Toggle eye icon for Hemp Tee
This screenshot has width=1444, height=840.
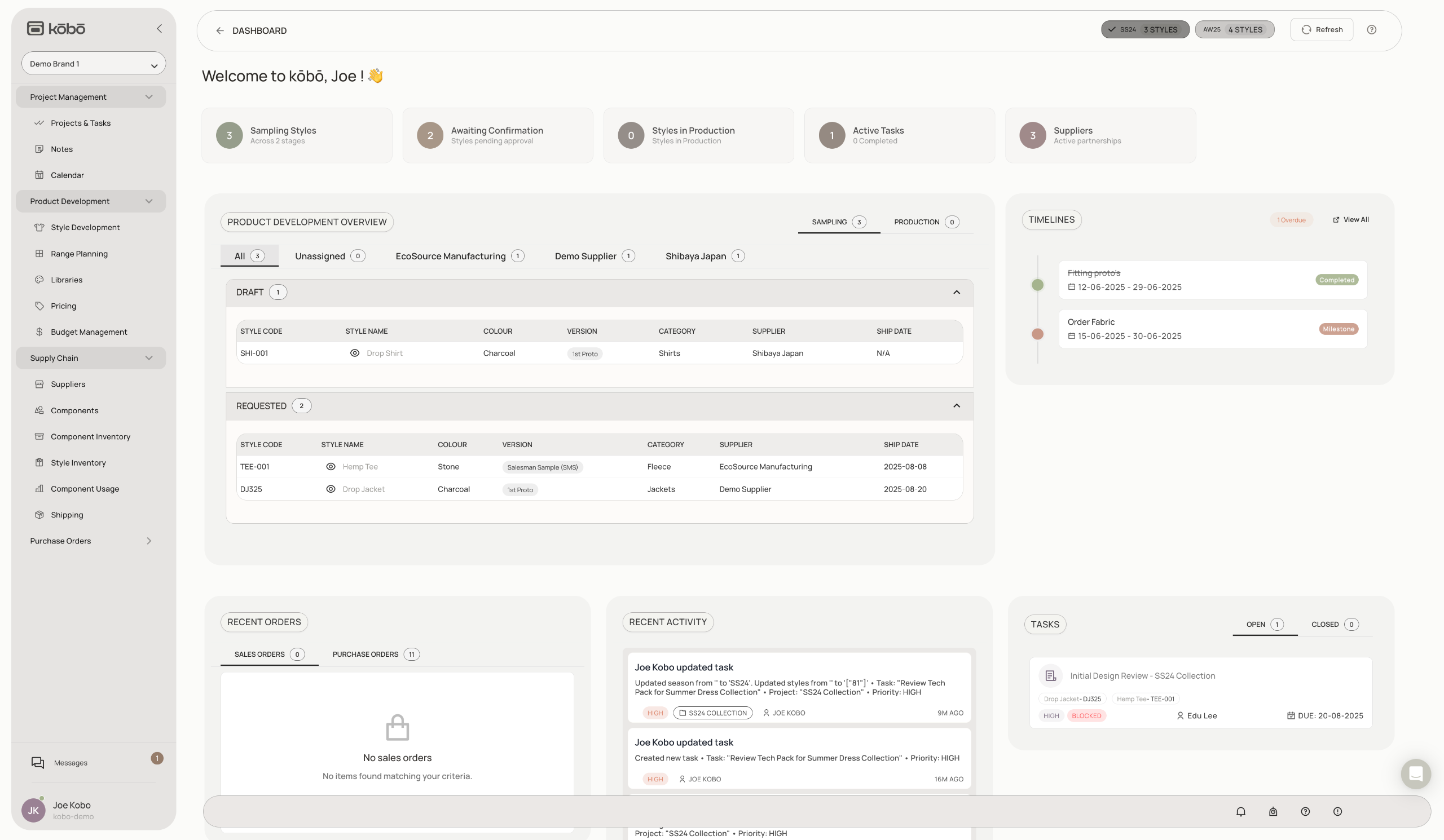pos(331,467)
